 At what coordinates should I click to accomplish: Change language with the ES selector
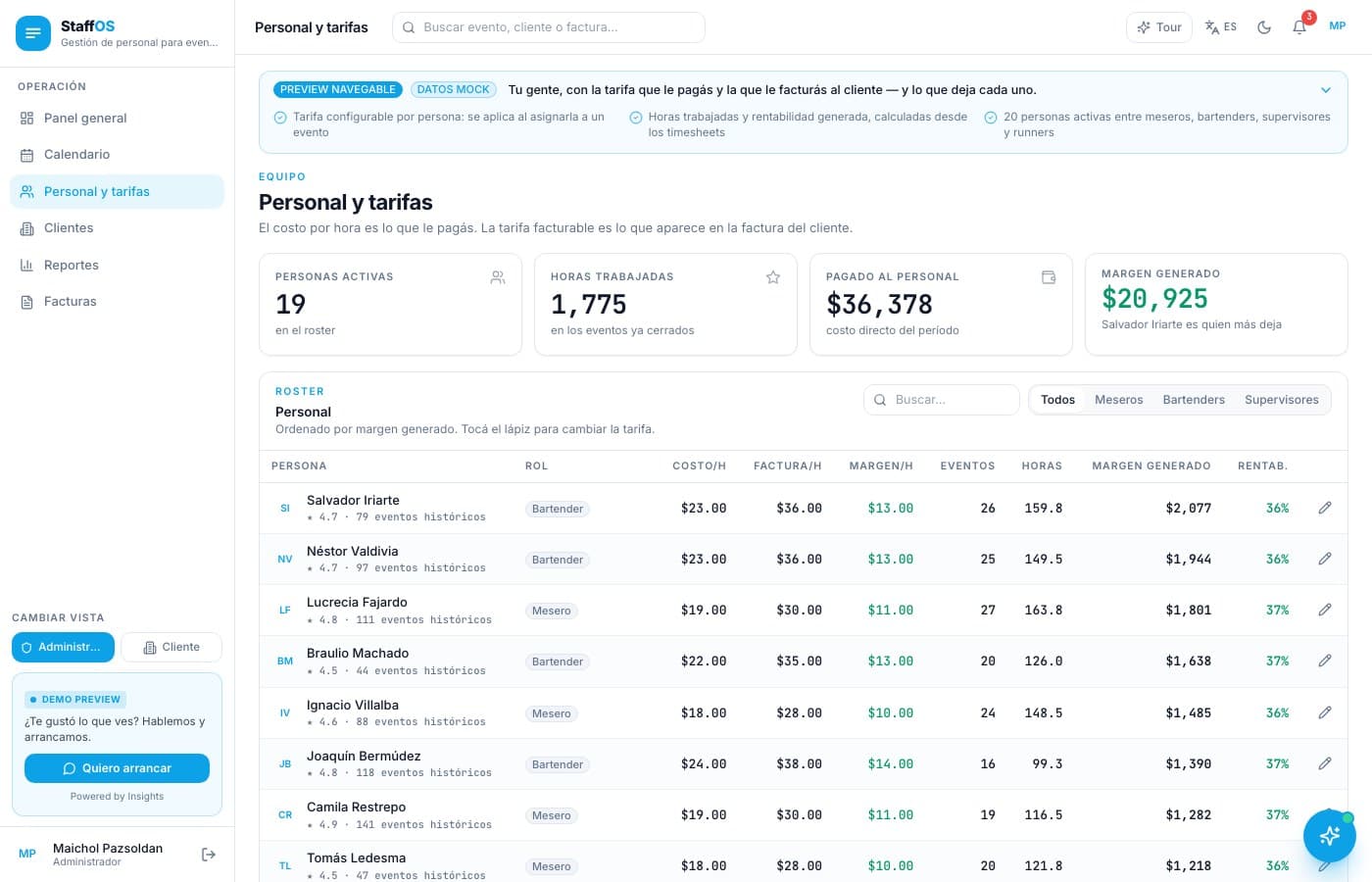[1221, 27]
